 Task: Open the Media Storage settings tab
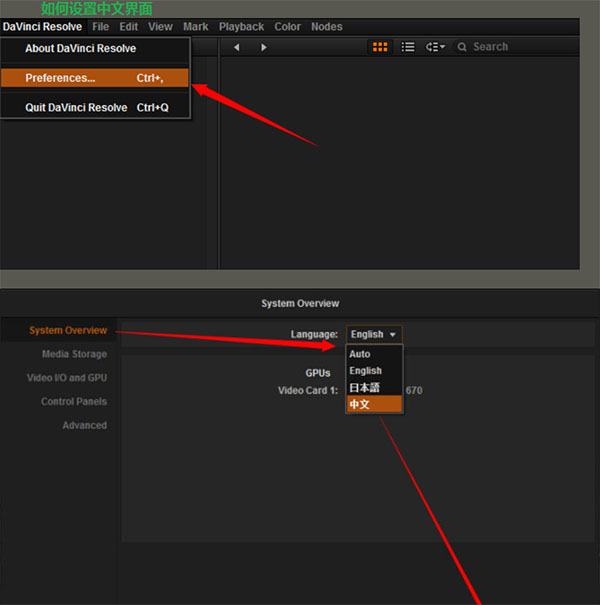click(x=74, y=354)
